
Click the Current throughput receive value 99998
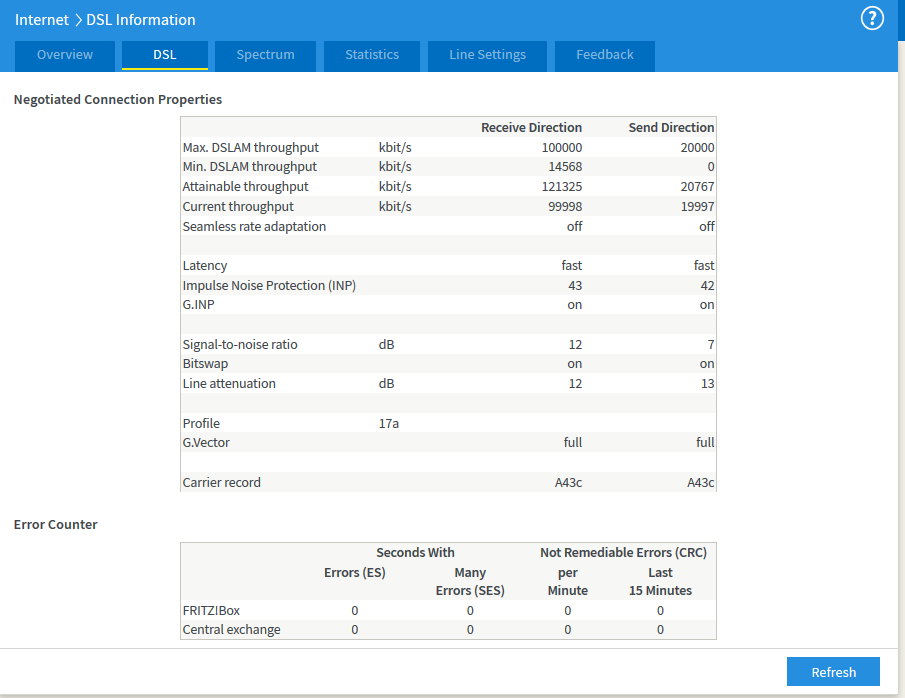click(561, 207)
